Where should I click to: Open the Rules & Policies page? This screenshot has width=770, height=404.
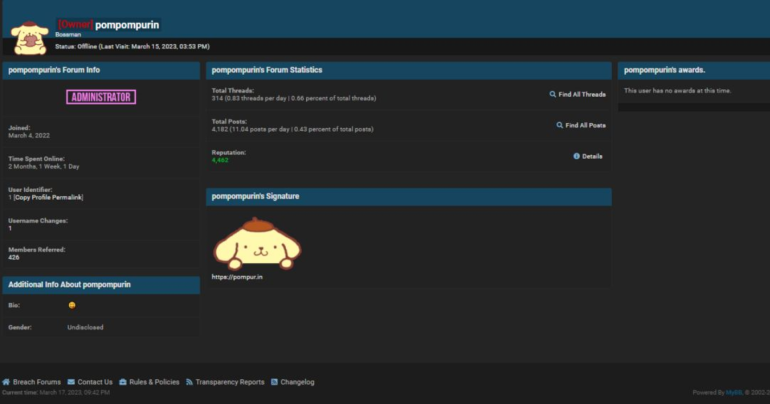click(154, 382)
